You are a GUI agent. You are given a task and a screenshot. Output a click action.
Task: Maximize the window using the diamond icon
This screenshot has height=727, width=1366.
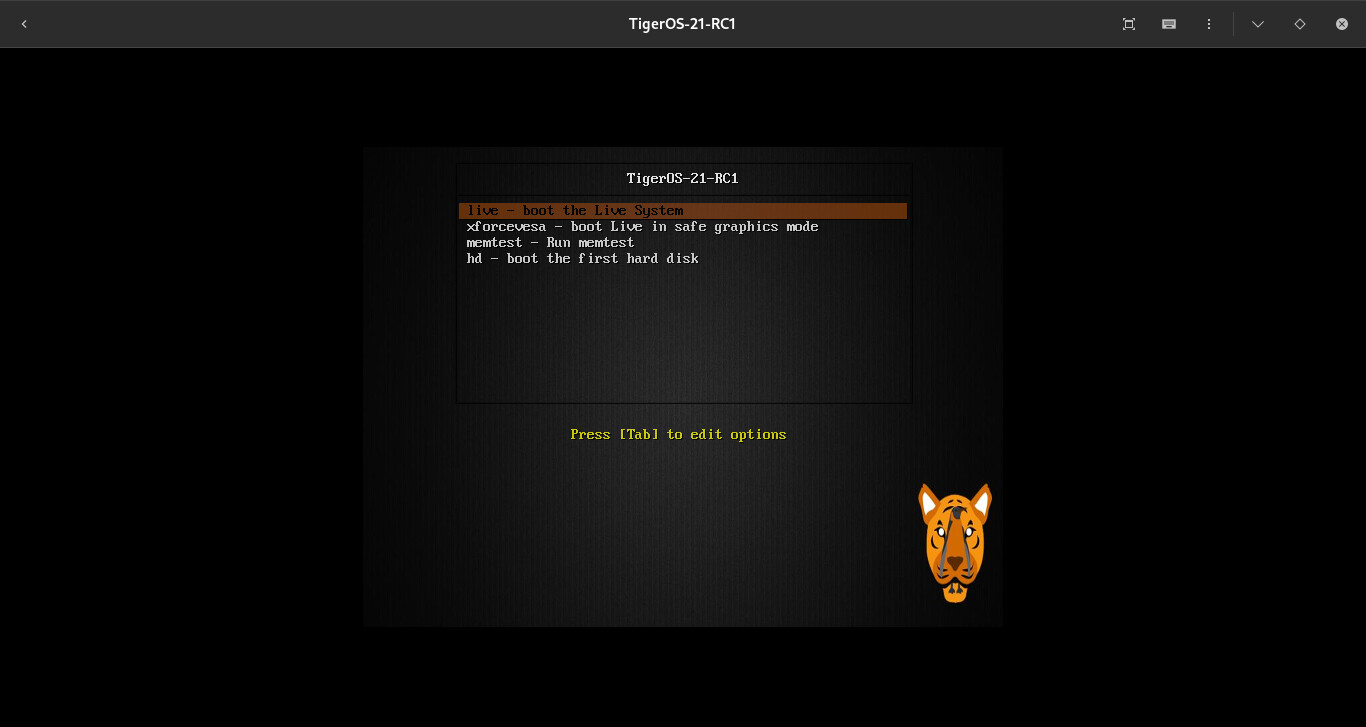pos(1300,24)
